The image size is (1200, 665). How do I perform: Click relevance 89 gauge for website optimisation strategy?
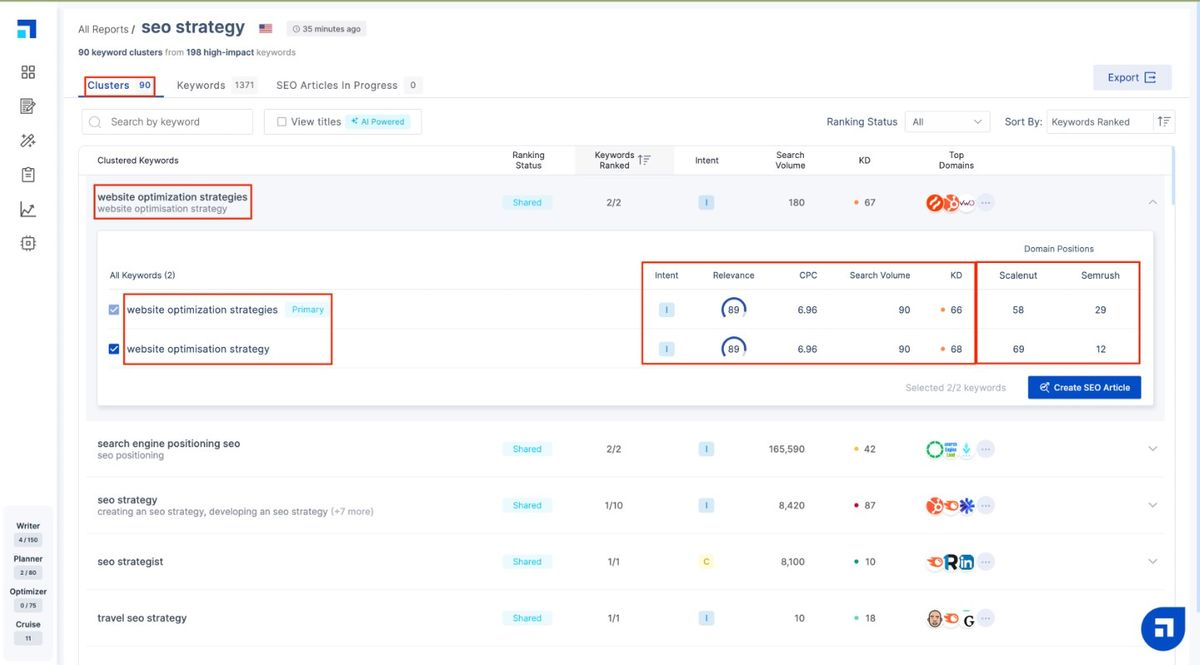pos(734,349)
